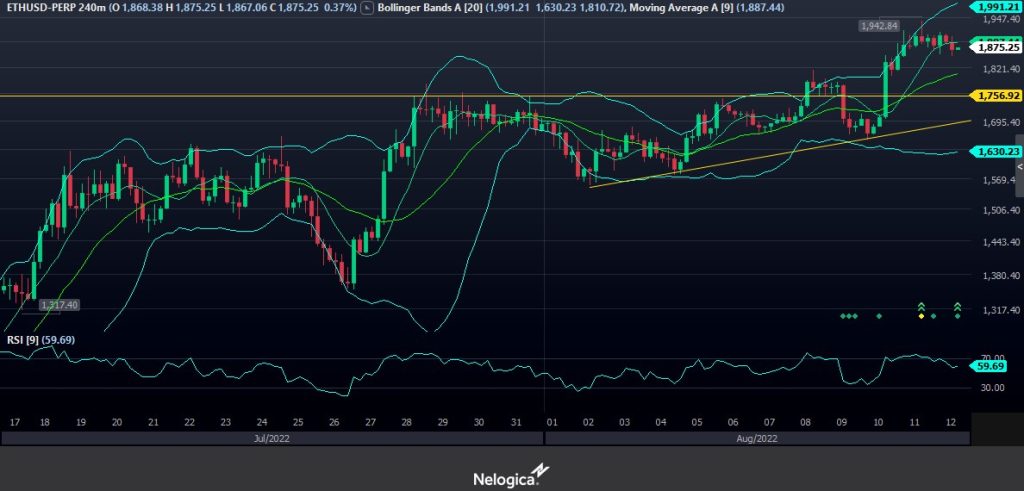Image resolution: width=1024 pixels, height=491 pixels.
Task: Click the RSI value tag 59.69
Action: [x=993, y=367]
